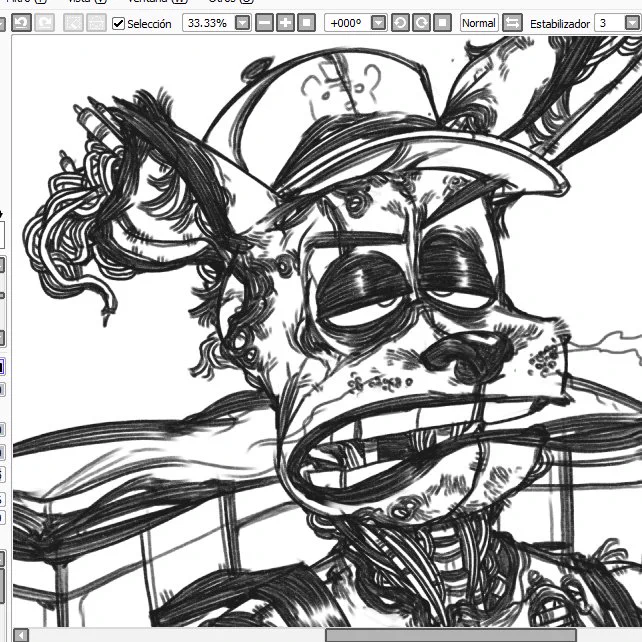Image resolution: width=642 pixels, height=642 pixels.
Task: Open the rotation angle dropdown
Action: (378, 23)
